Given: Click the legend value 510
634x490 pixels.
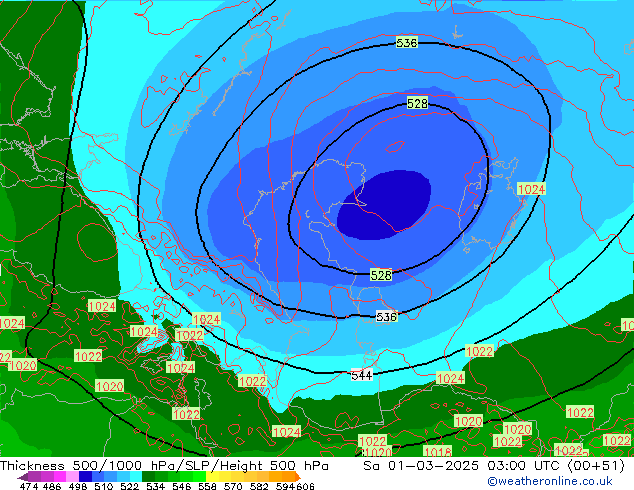Looking at the screenshot, I should 104,486.
